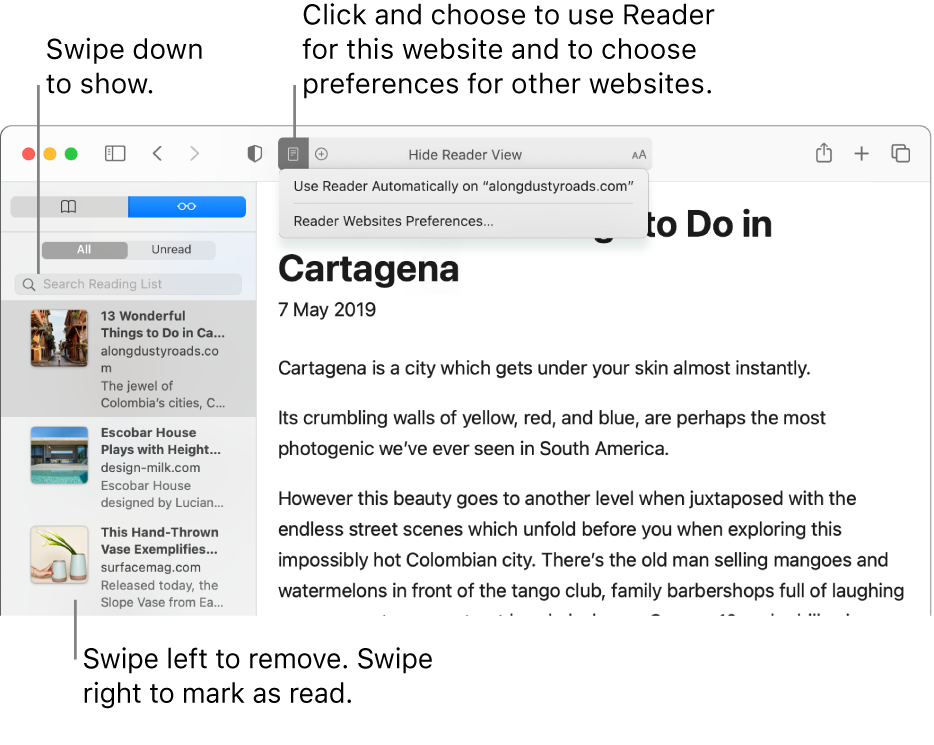The height and width of the screenshot is (745, 934).
Task: Filter reading list to Unread
Action: pos(172,250)
